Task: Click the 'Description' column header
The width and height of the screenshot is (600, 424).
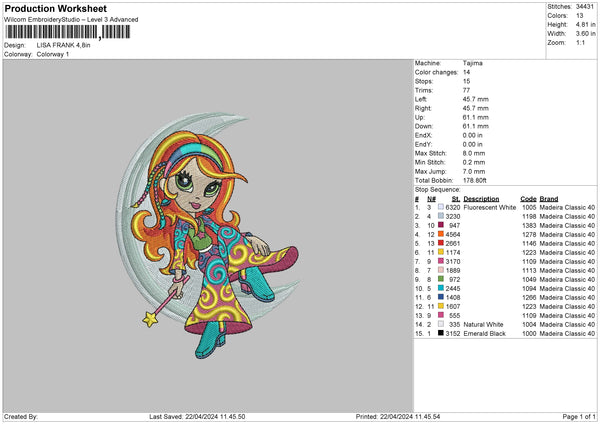Action: pos(481,199)
